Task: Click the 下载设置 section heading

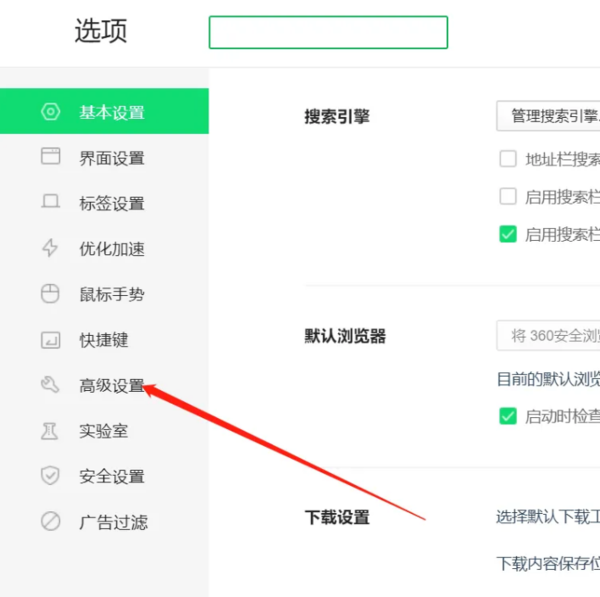Action: point(337,517)
